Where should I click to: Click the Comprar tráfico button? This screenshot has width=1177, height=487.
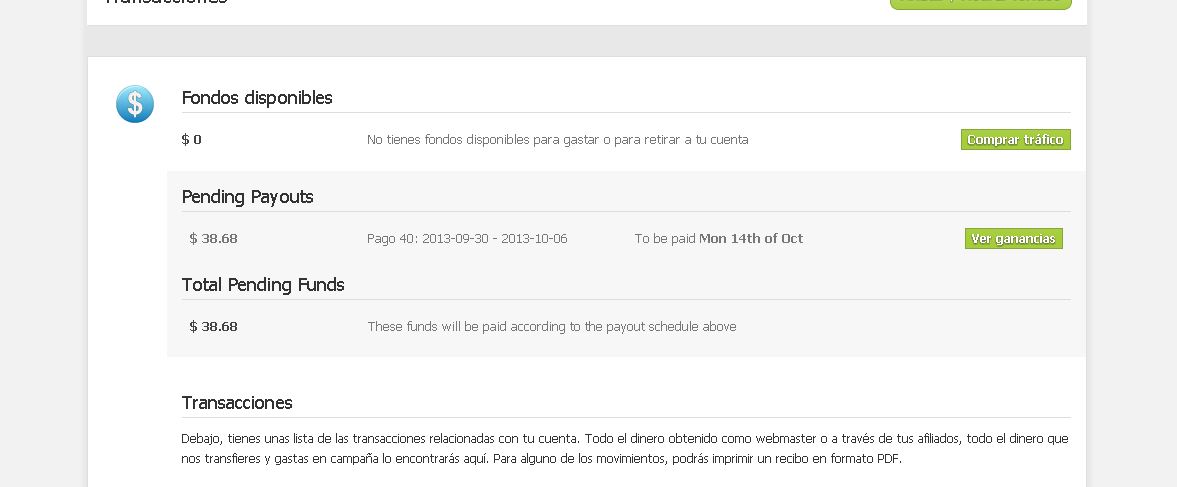point(1015,140)
